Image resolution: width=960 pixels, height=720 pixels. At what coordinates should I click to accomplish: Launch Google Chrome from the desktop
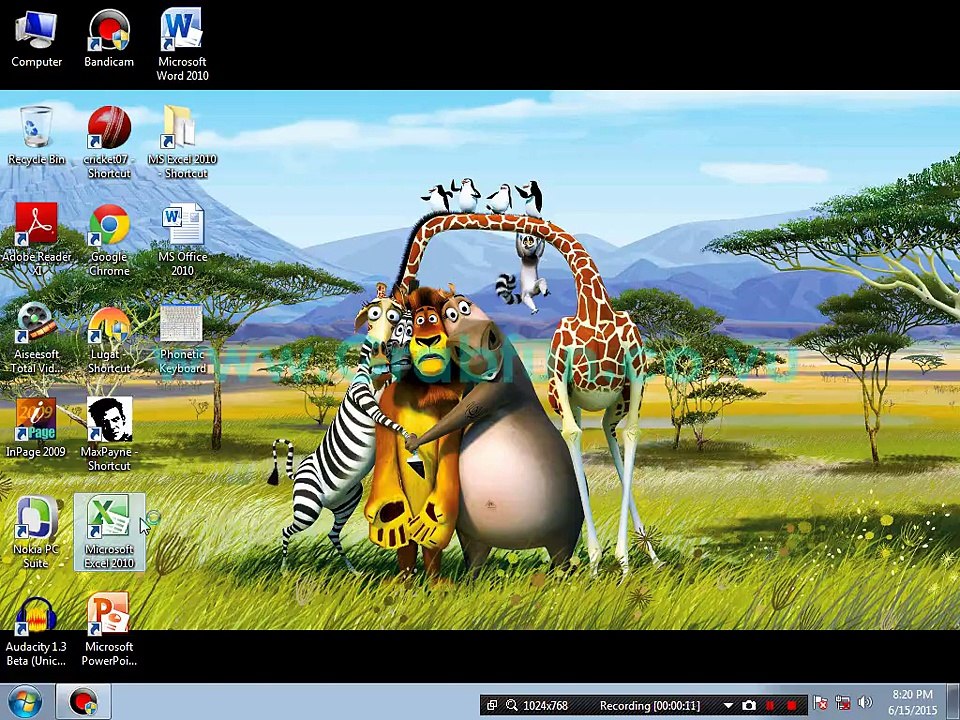(108, 240)
